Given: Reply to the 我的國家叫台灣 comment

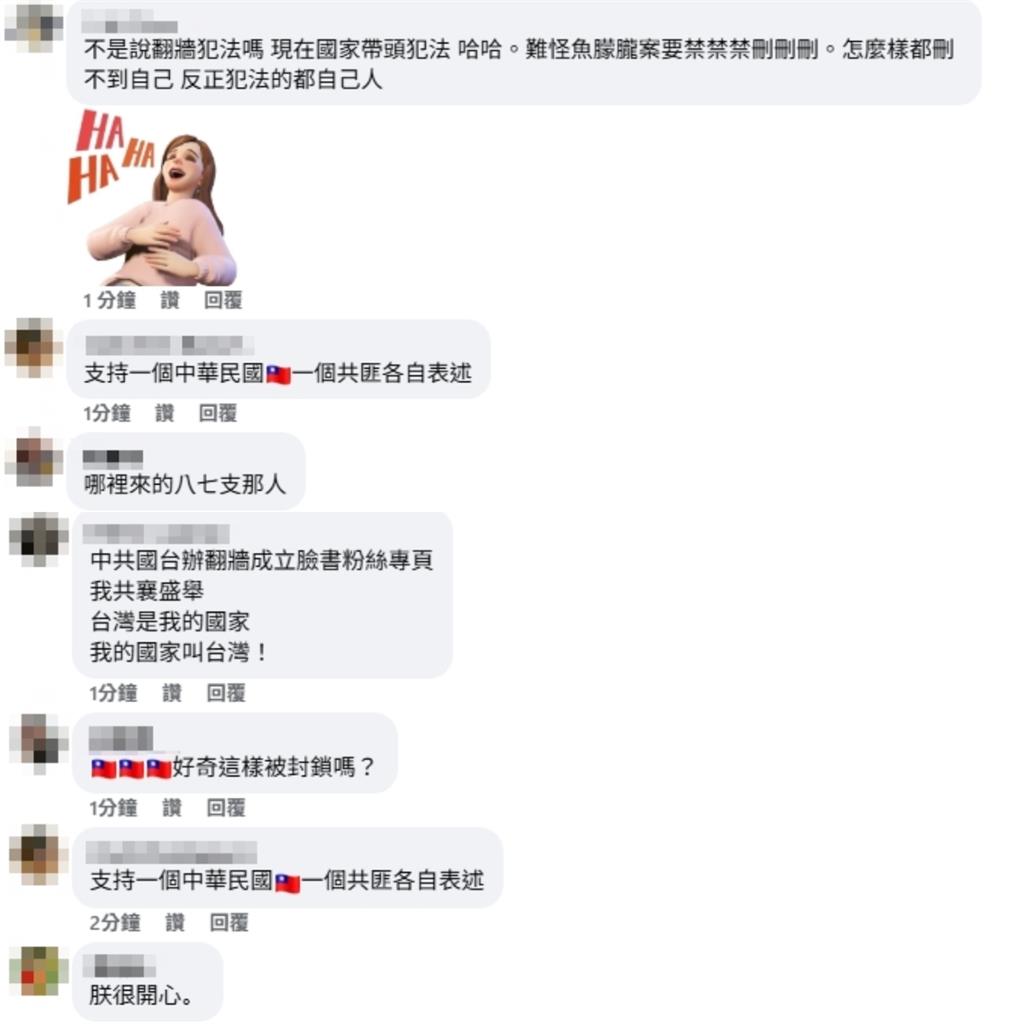Looking at the screenshot, I should 226,693.
